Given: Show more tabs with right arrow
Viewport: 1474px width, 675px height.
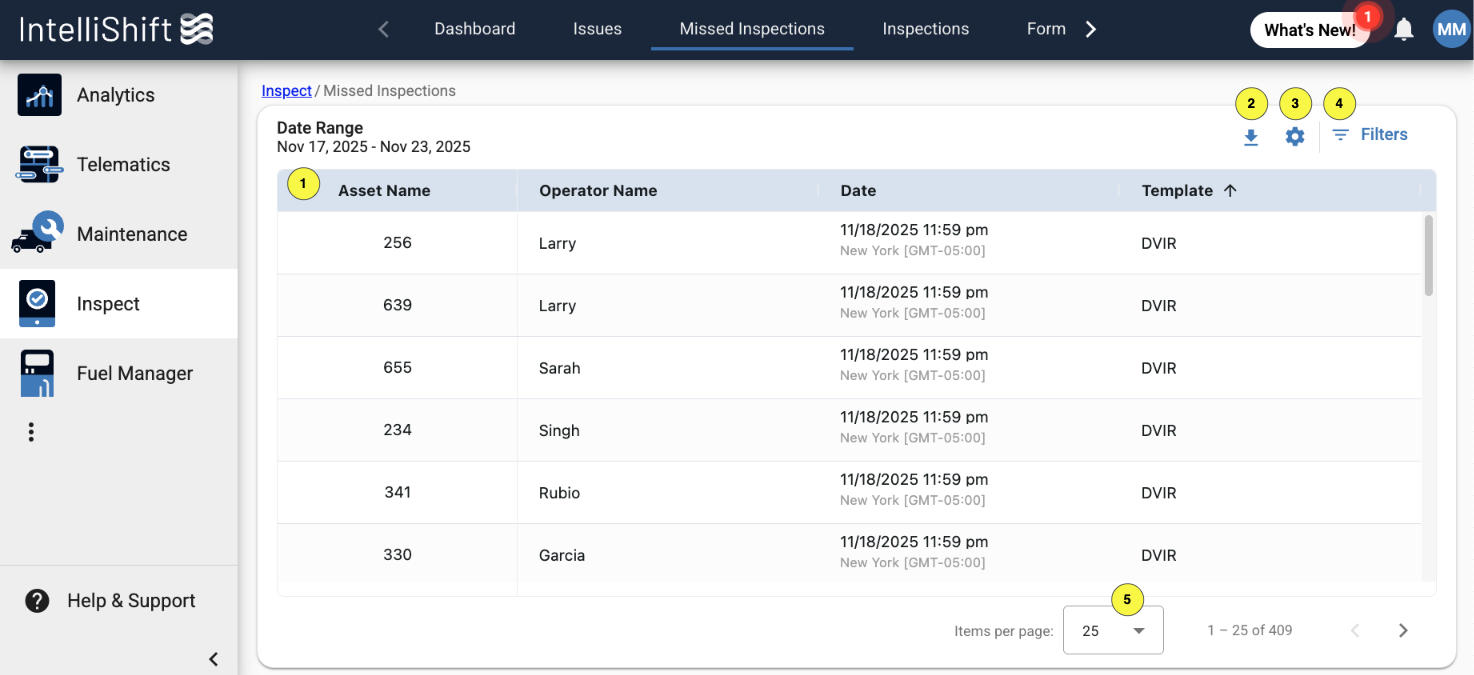Looking at the screenshot, I should 1091,30.
